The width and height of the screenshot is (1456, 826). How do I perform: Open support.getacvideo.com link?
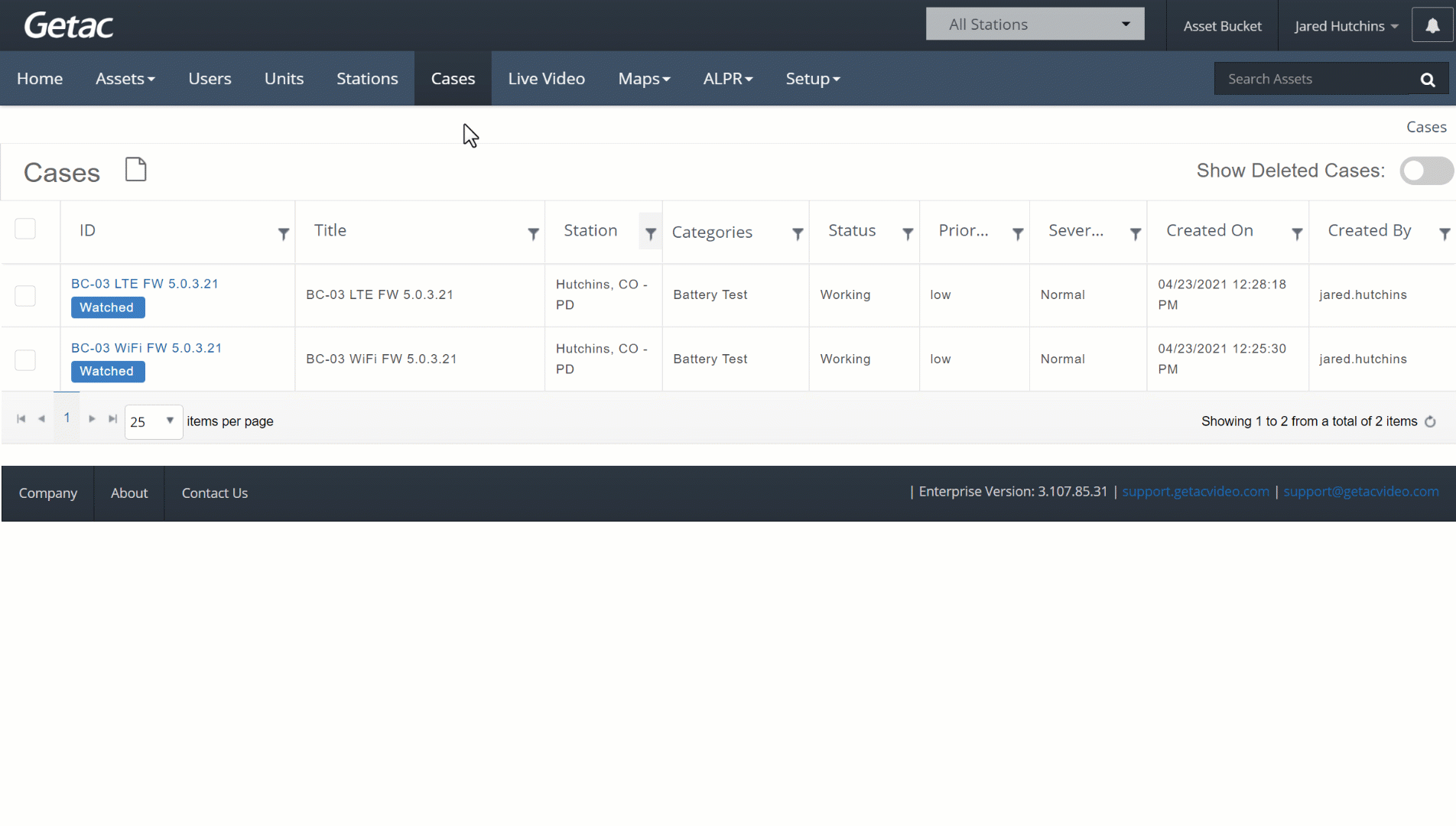(1195, 492)
